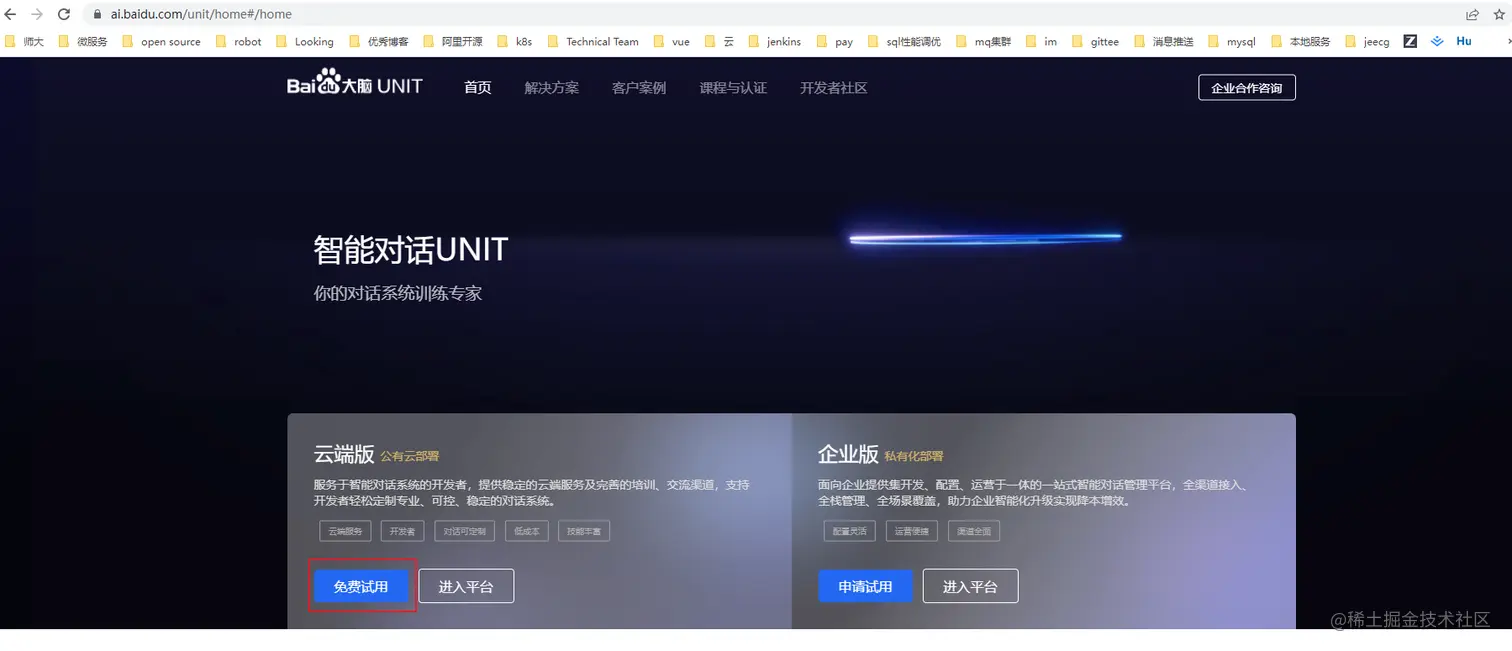
Task: Click the 配置灵活 tag
Action: coord(850,531)
